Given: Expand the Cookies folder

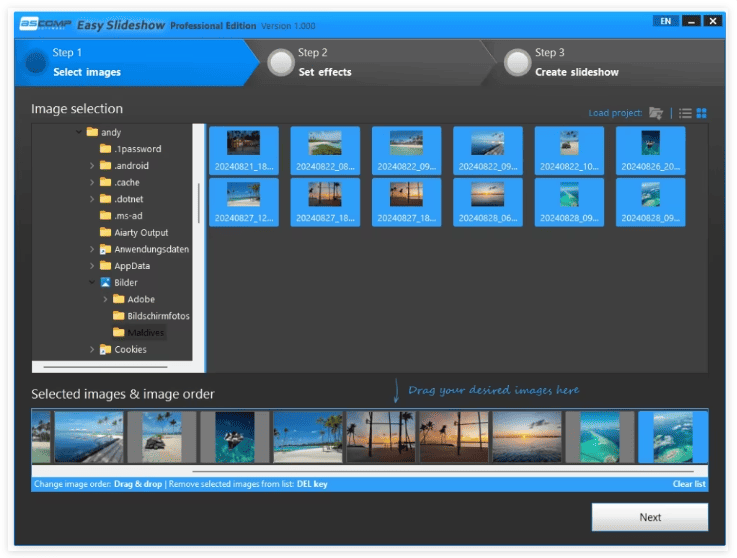Looking at the screenshot, I should click(x=92, y=349).
